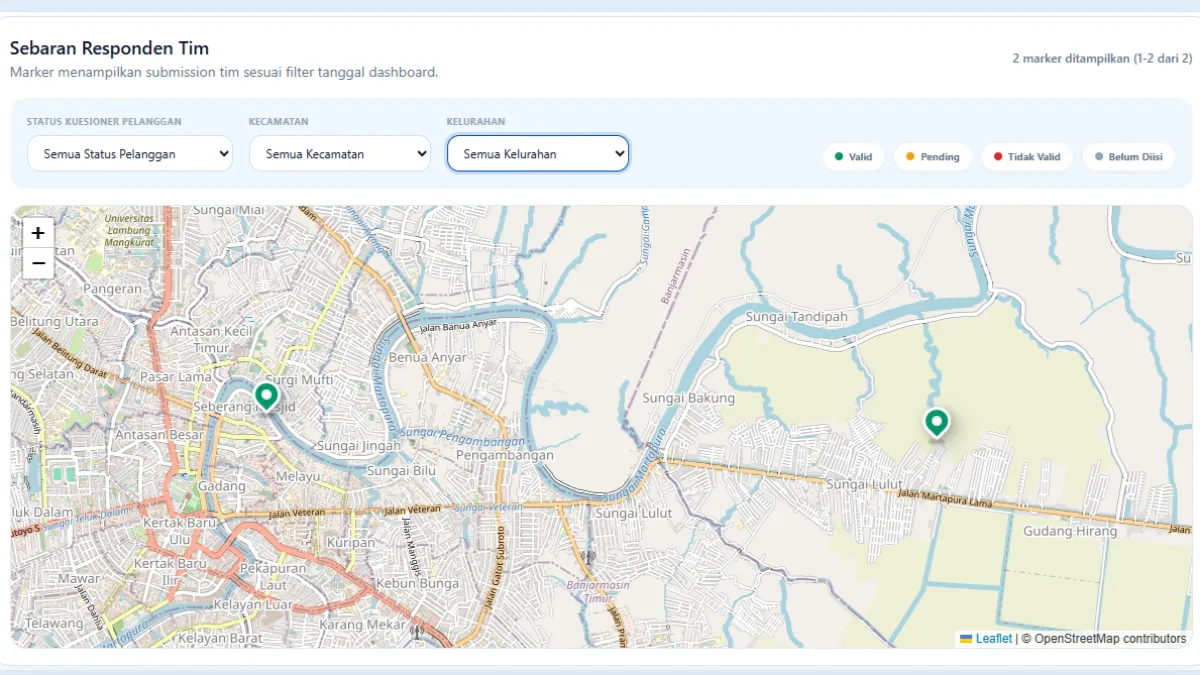Toggle the Tidak Valid legend chip

tap(1027, 157)
